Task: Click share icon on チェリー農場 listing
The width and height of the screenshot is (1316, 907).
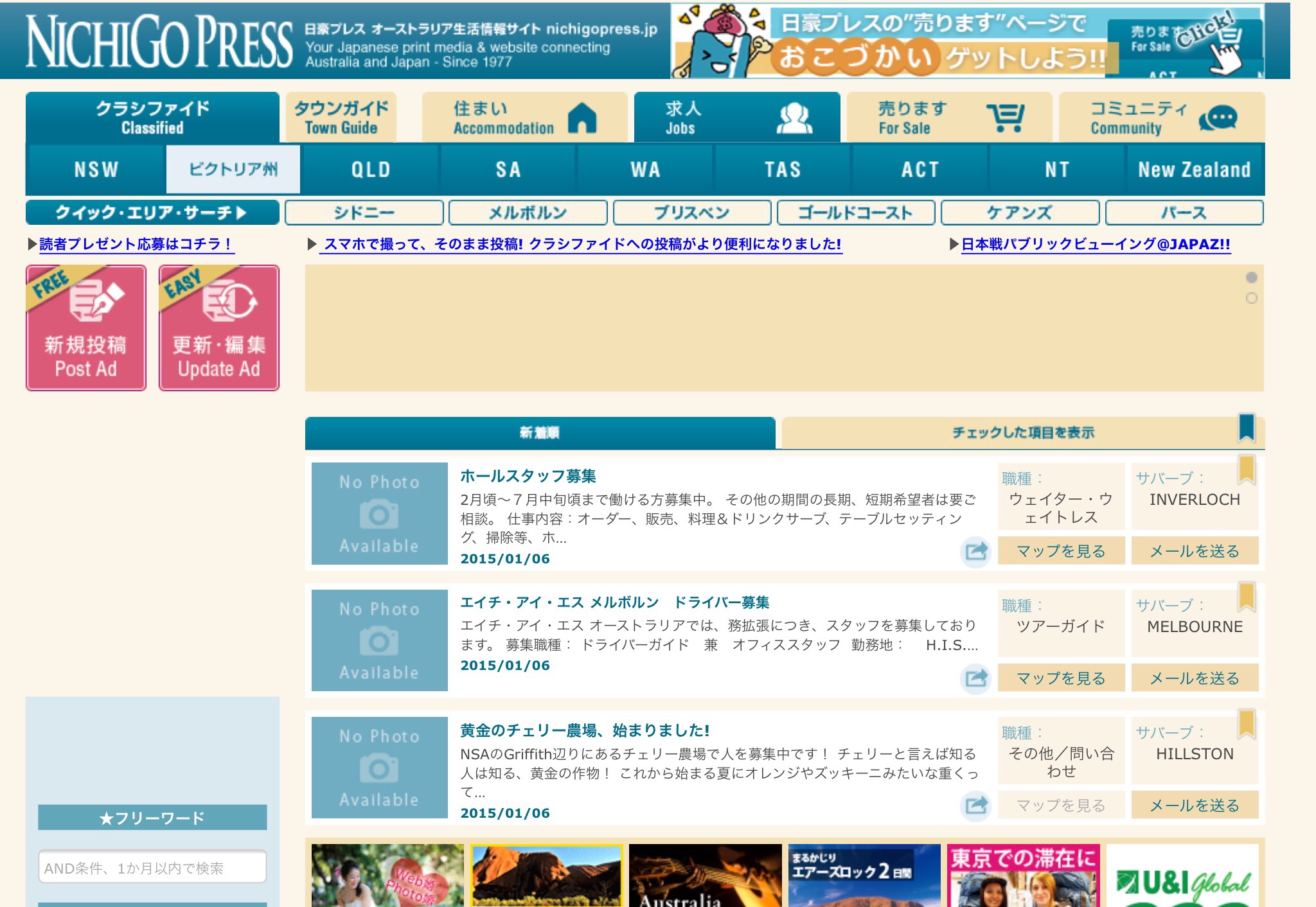Action: pos(976,805)
